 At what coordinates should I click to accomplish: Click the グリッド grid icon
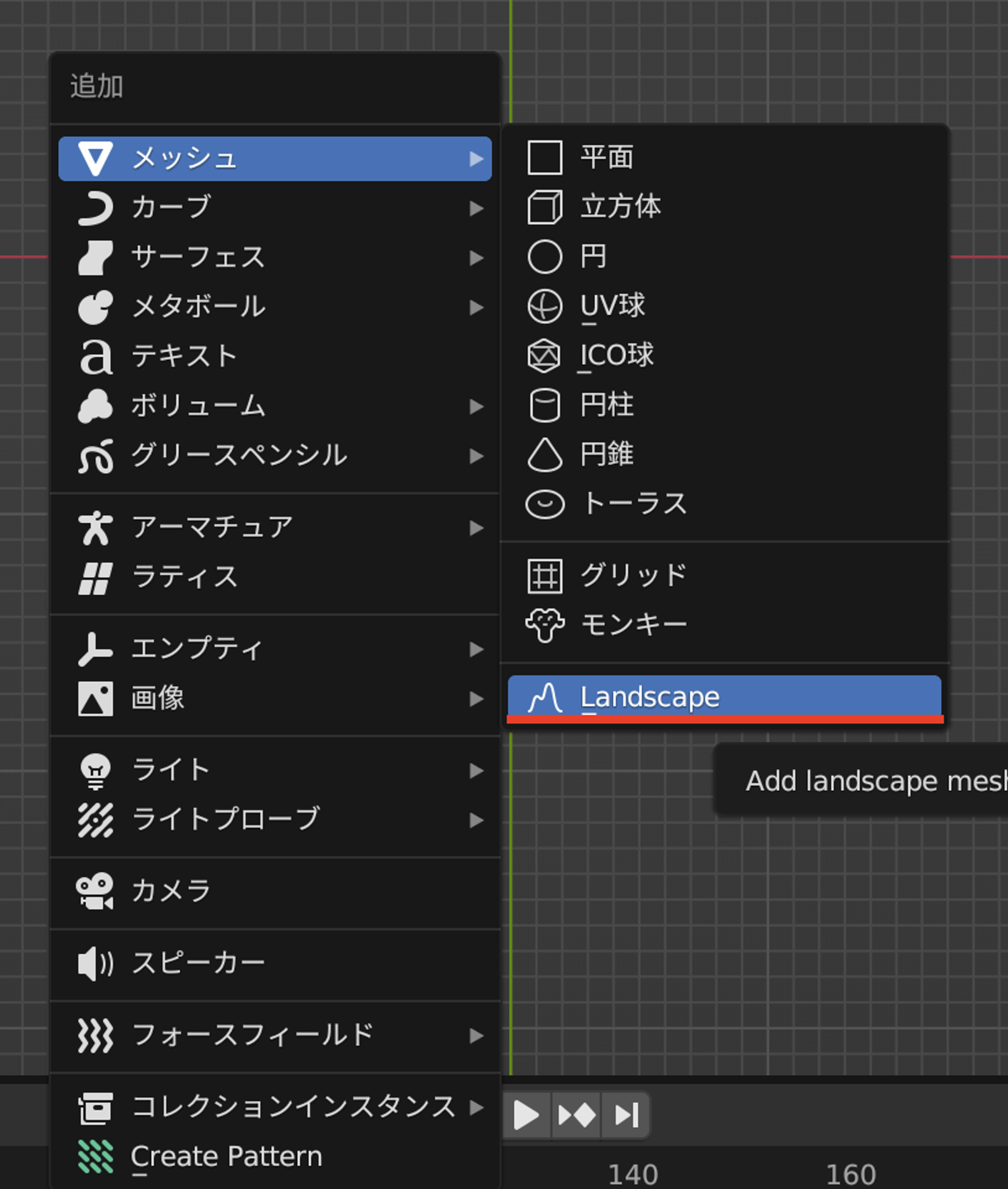[x=545, y=576]
